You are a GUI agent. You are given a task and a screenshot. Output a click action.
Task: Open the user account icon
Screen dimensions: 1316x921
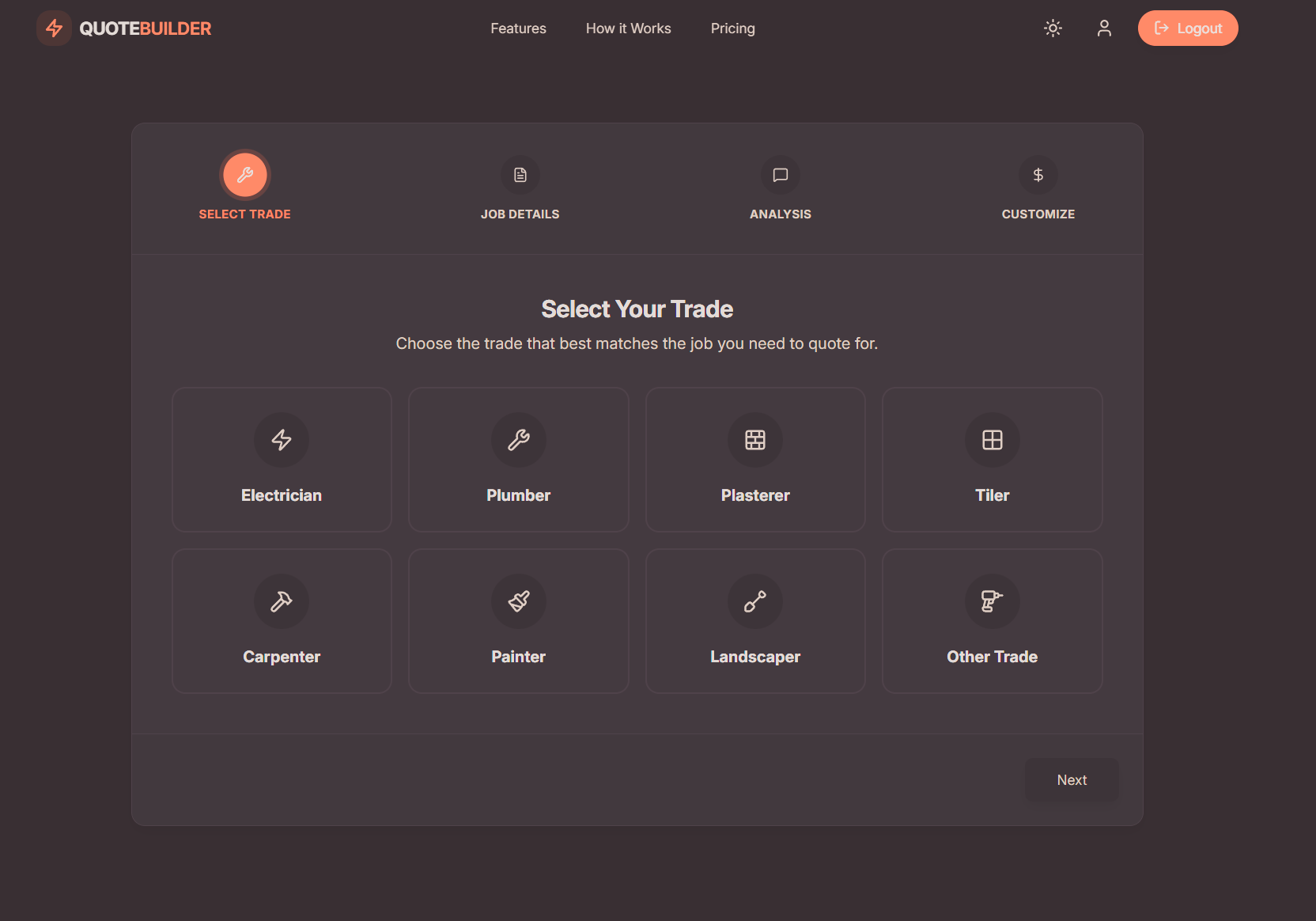(x=1104, y=28)
